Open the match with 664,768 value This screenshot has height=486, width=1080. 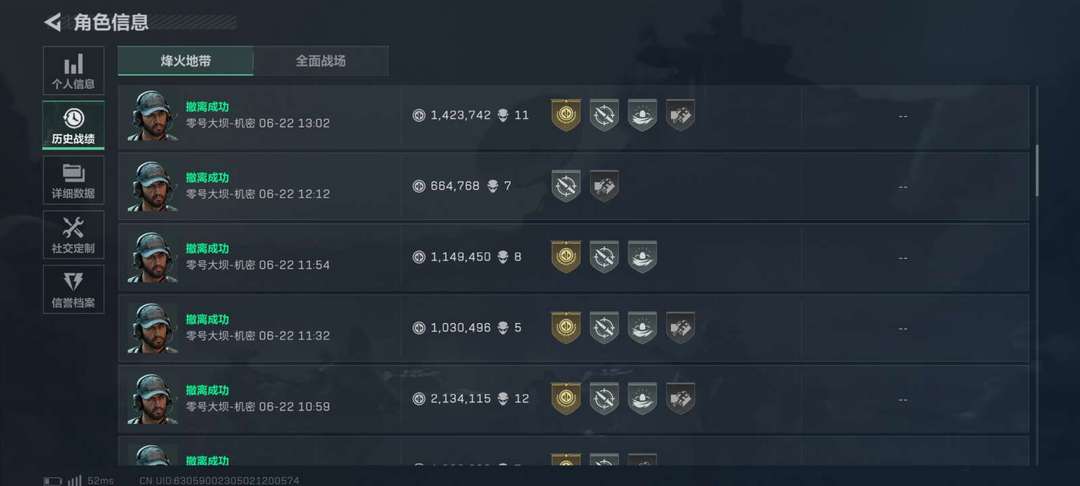click(573, 187)
